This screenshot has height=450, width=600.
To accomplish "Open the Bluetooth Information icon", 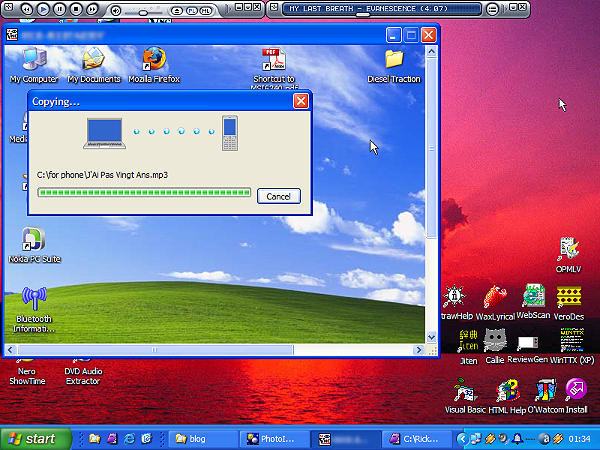I will click(x=34, y=310).
